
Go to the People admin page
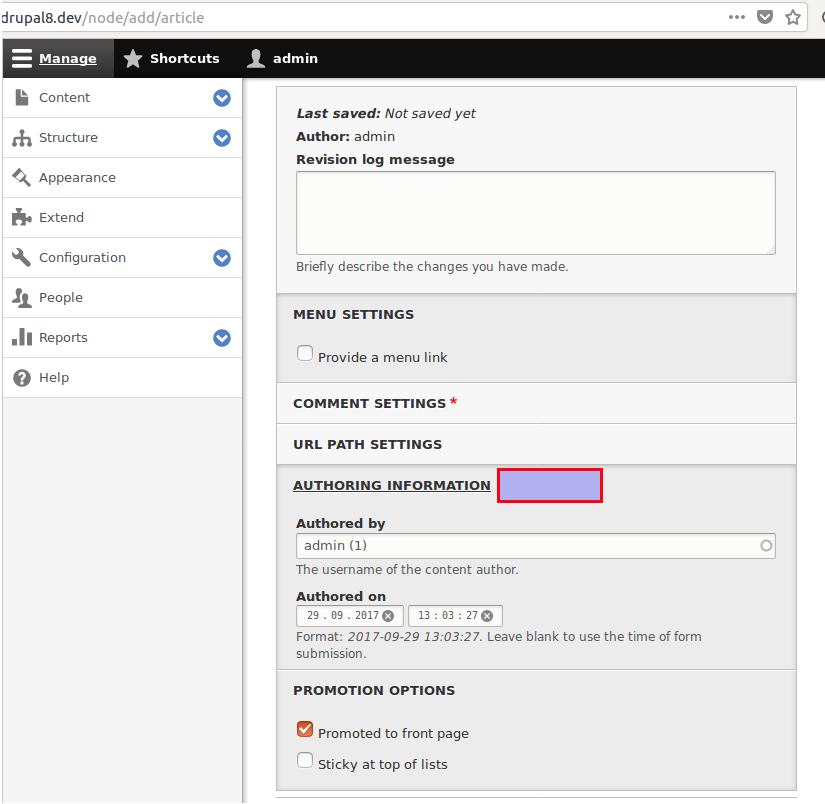point(61,298)
